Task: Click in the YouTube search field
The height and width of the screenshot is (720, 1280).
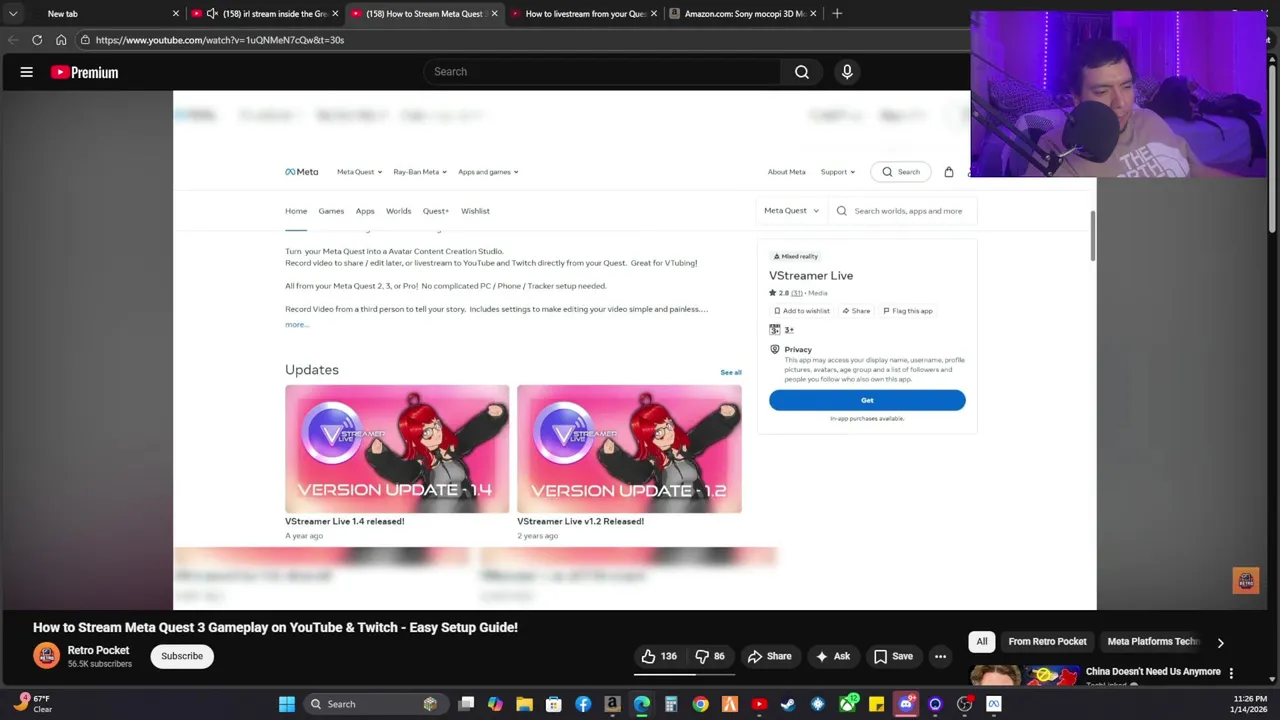Action: click(602, 72)
